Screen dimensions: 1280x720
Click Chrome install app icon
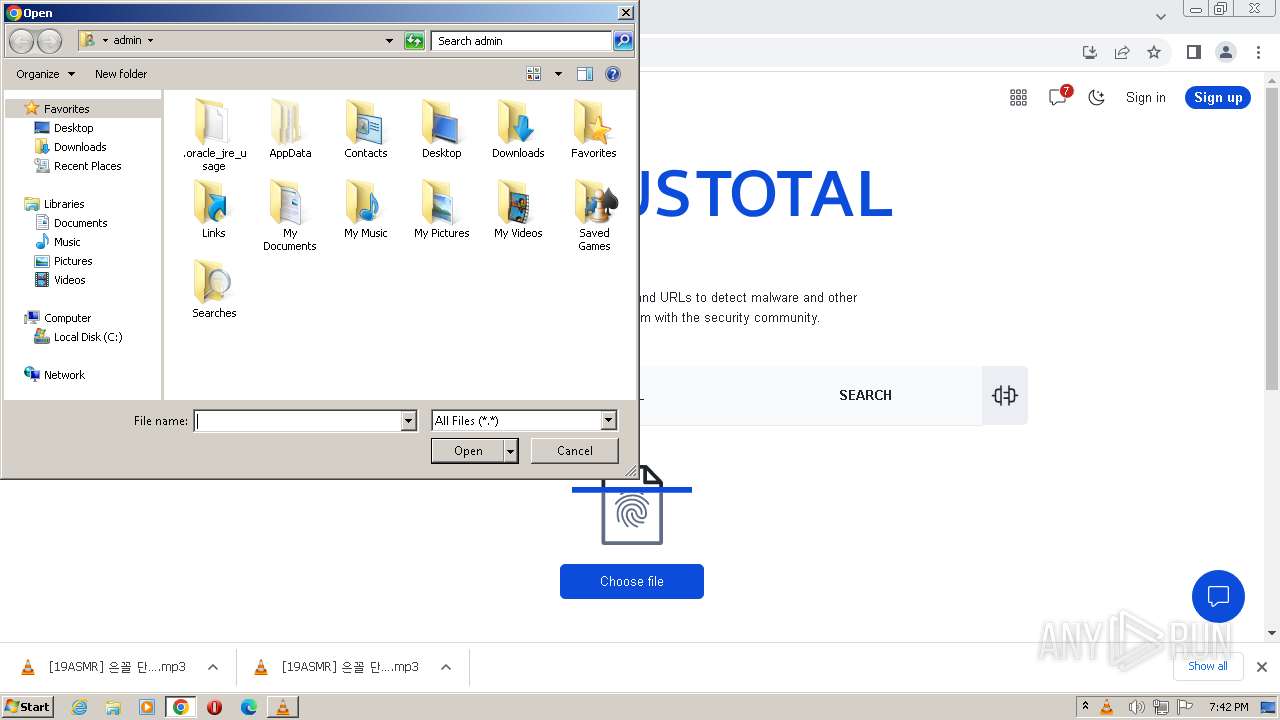click(1090, 52)
